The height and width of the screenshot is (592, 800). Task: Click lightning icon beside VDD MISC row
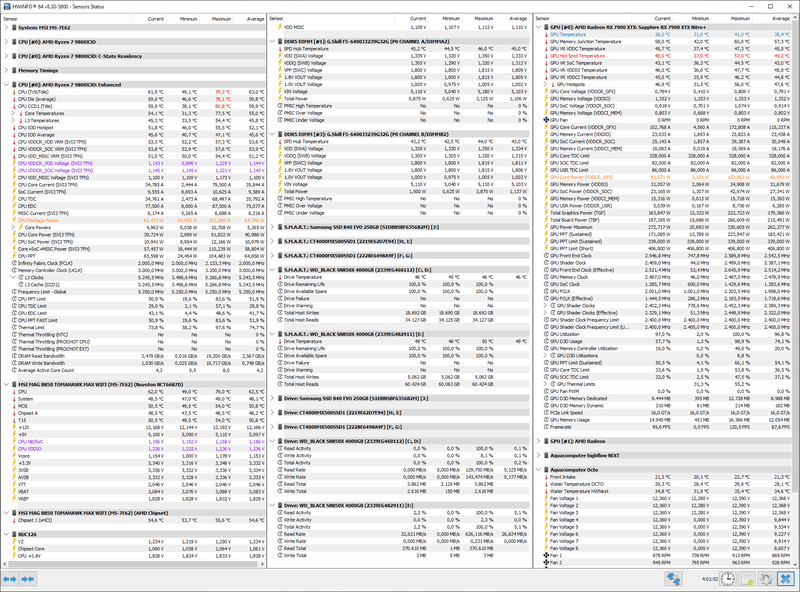(280, 27)
